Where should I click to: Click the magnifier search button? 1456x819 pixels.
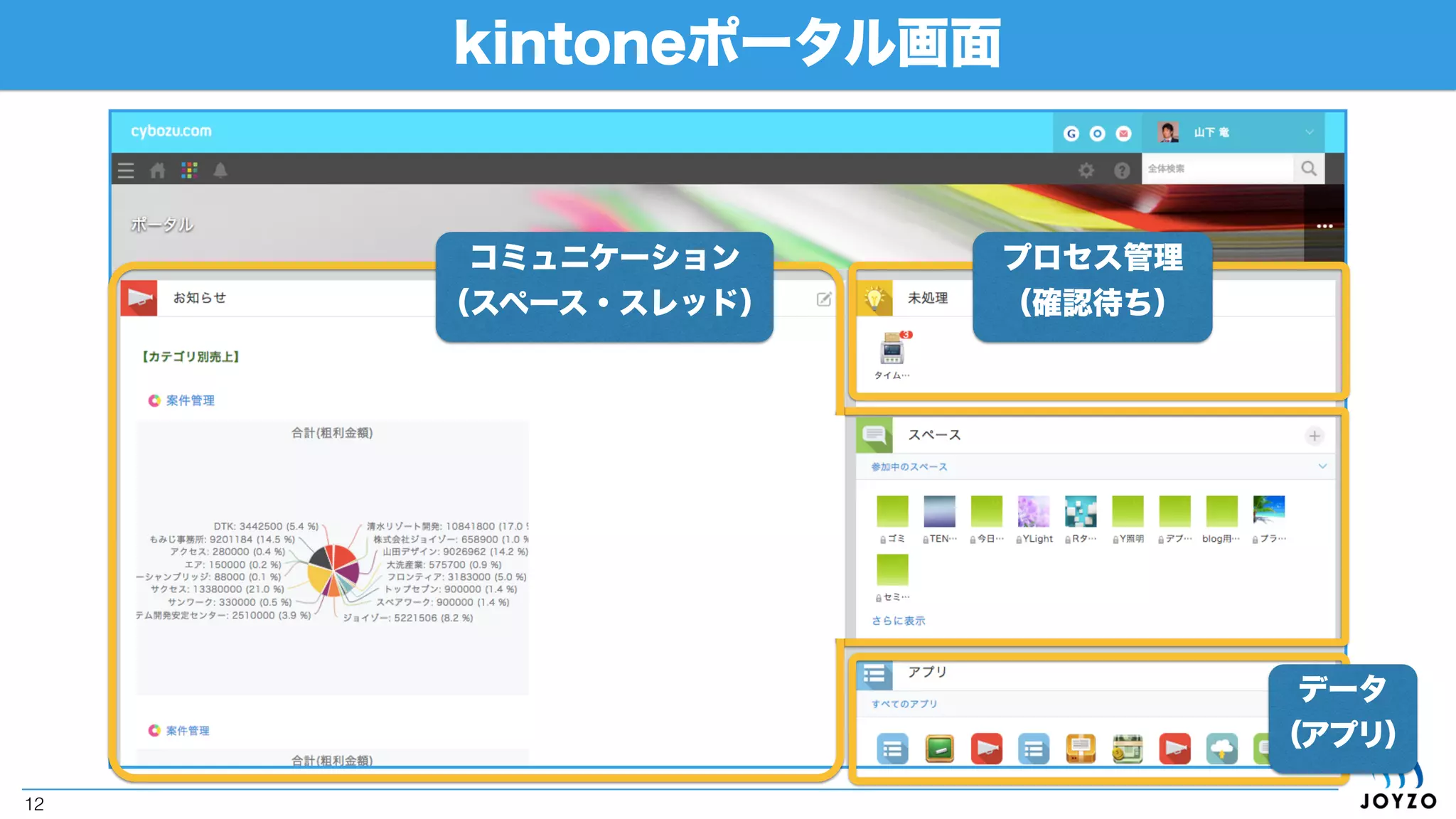click(x=1309, y=168)
